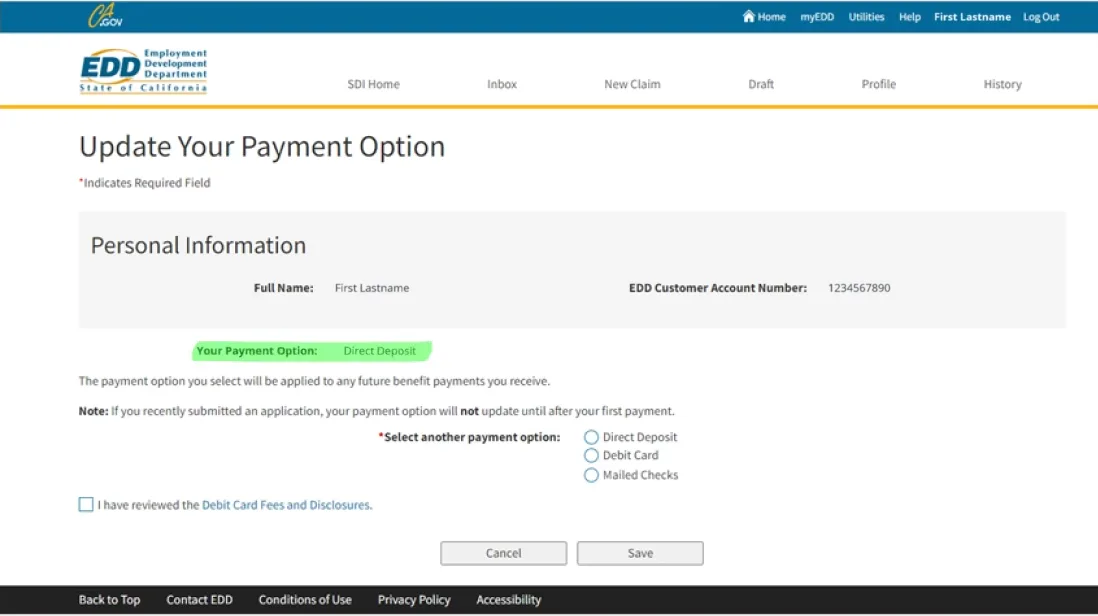Viewport: 1098px width, 616px height.
Task: Go to the Profile tab
Action: coord(878,84)
